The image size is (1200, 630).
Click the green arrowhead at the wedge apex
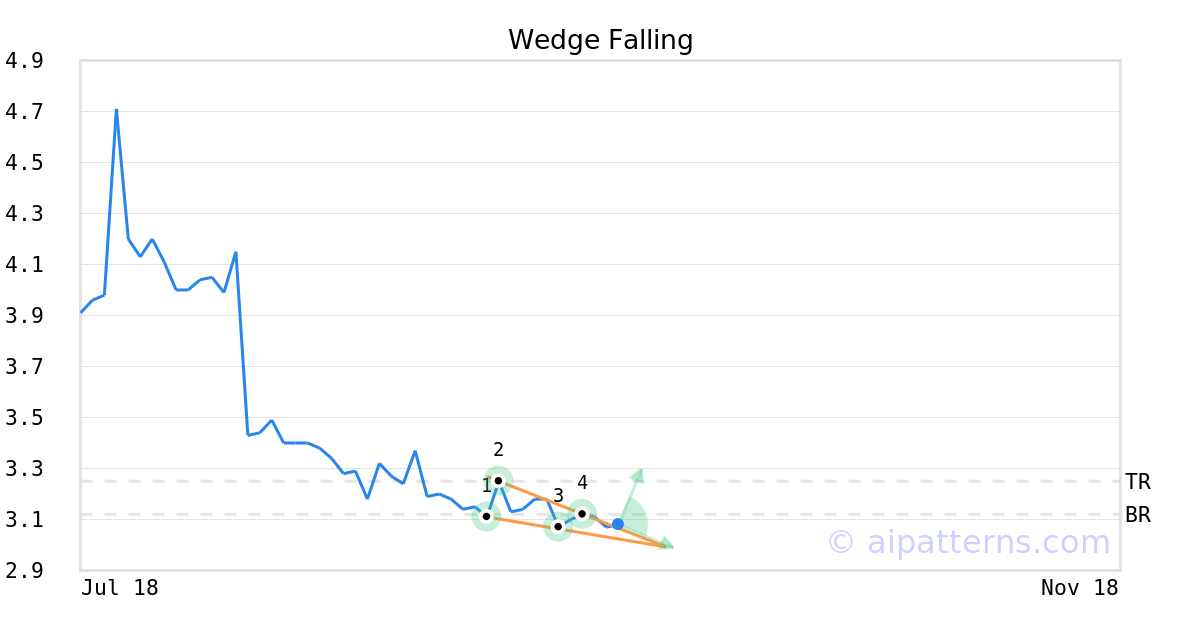[666, 544]
